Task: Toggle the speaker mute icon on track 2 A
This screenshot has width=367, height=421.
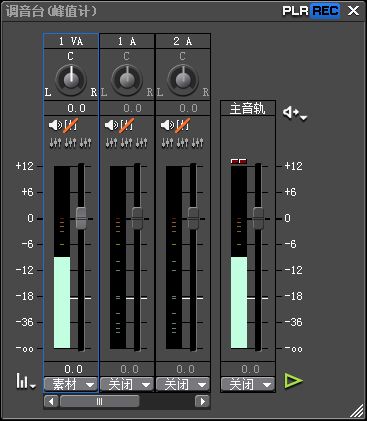Action: pos(167,125)
